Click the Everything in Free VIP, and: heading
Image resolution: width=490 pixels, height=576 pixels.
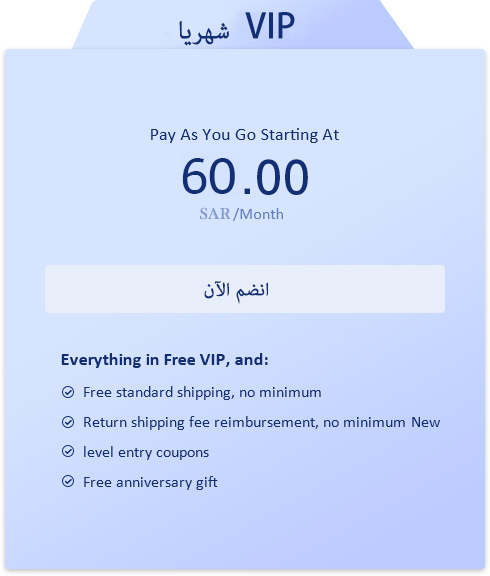[x=165, y=360]
